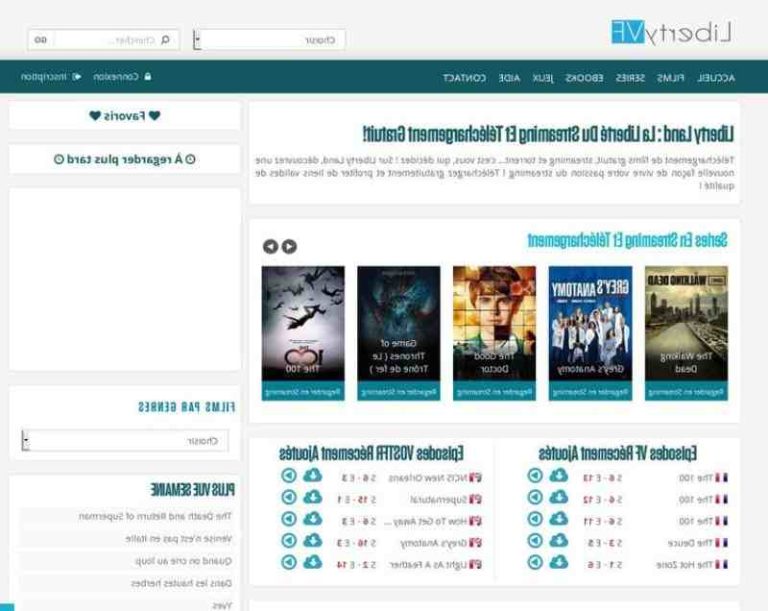Viewport: 768px width, 611px height.
Task: Open The Death and Return of Superman
Action: pyautogui.click(x=155, y=516)
